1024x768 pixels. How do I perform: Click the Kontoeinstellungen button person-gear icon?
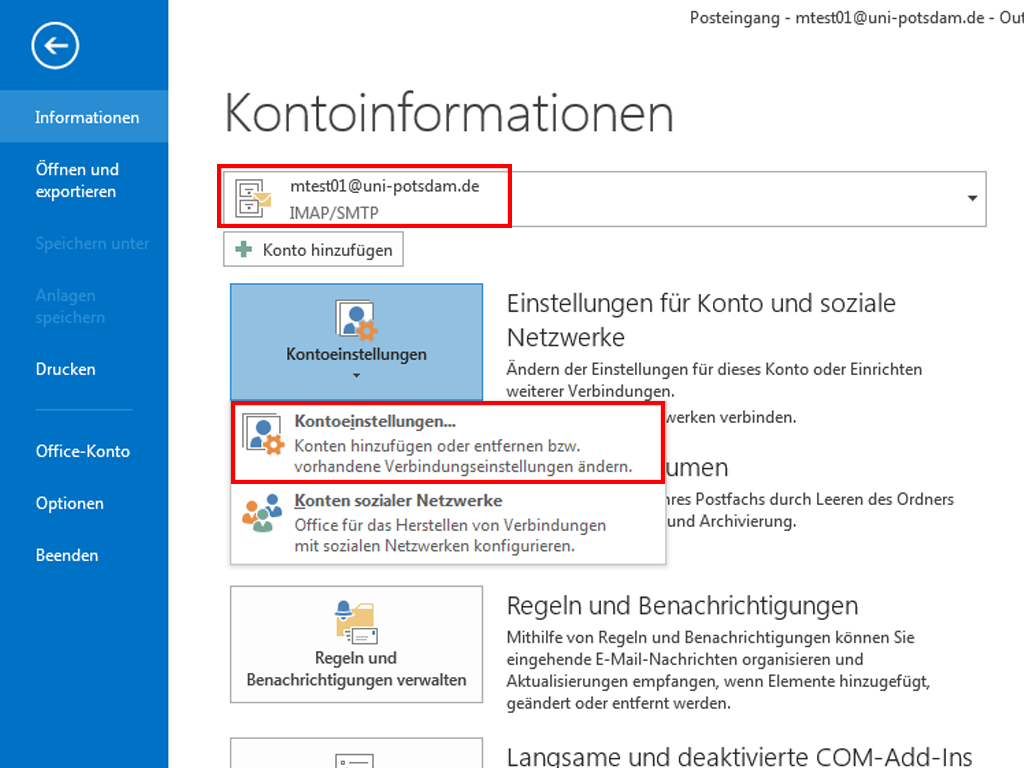[356, 320]
